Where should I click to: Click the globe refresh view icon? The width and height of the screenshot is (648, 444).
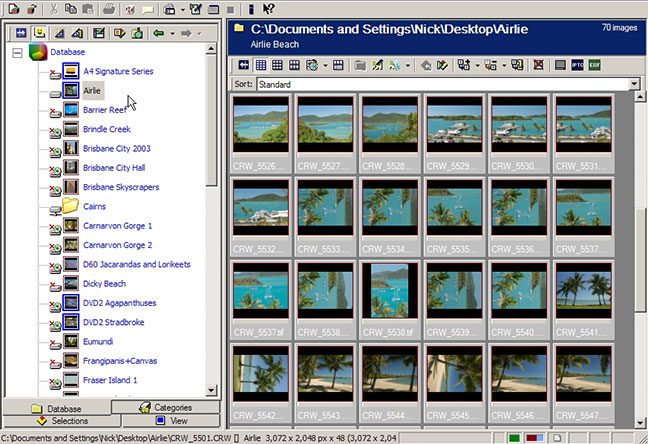(312, 65)
